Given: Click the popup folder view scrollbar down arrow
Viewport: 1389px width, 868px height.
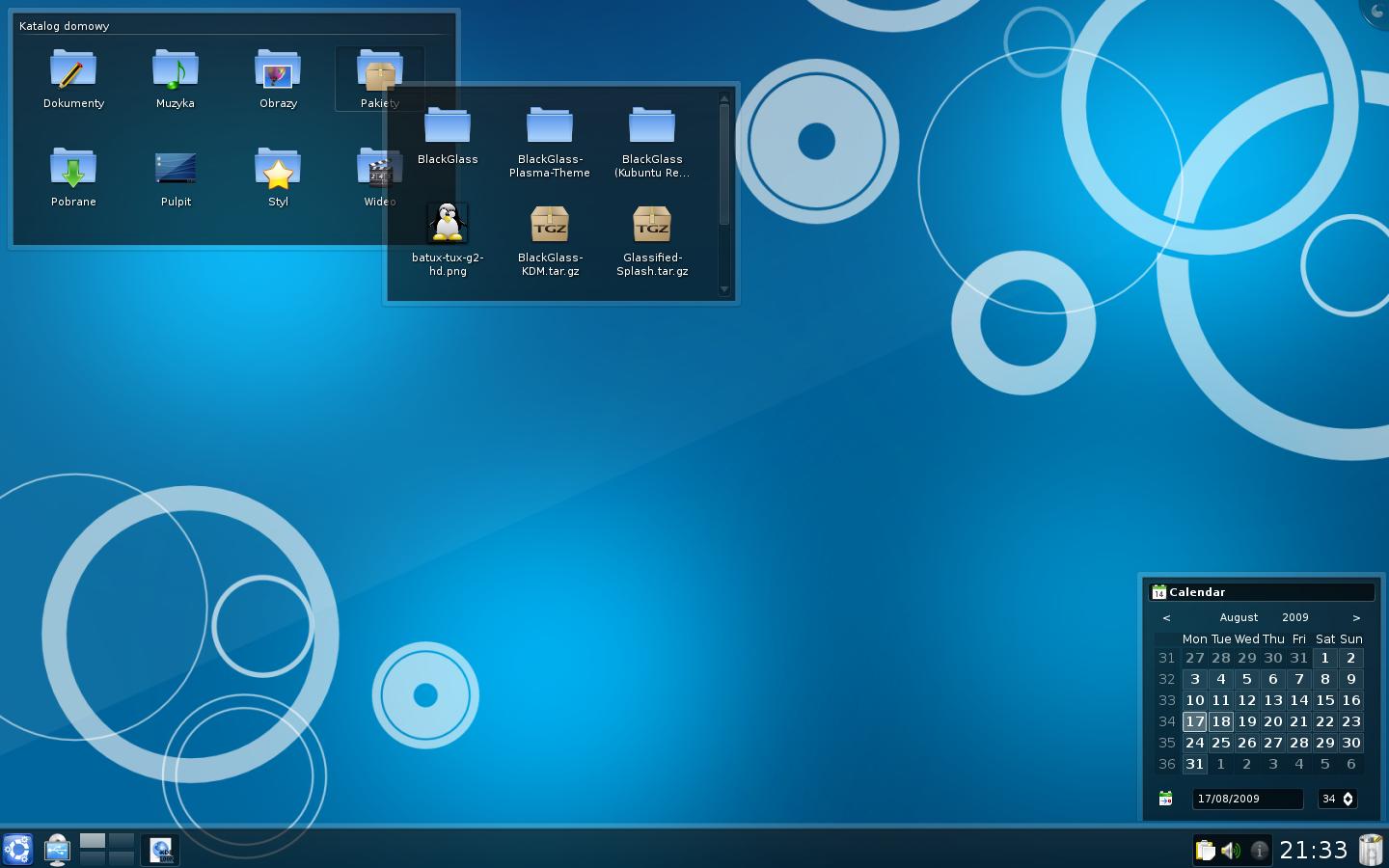Looking at the screenshot, I should coord(724,289).
